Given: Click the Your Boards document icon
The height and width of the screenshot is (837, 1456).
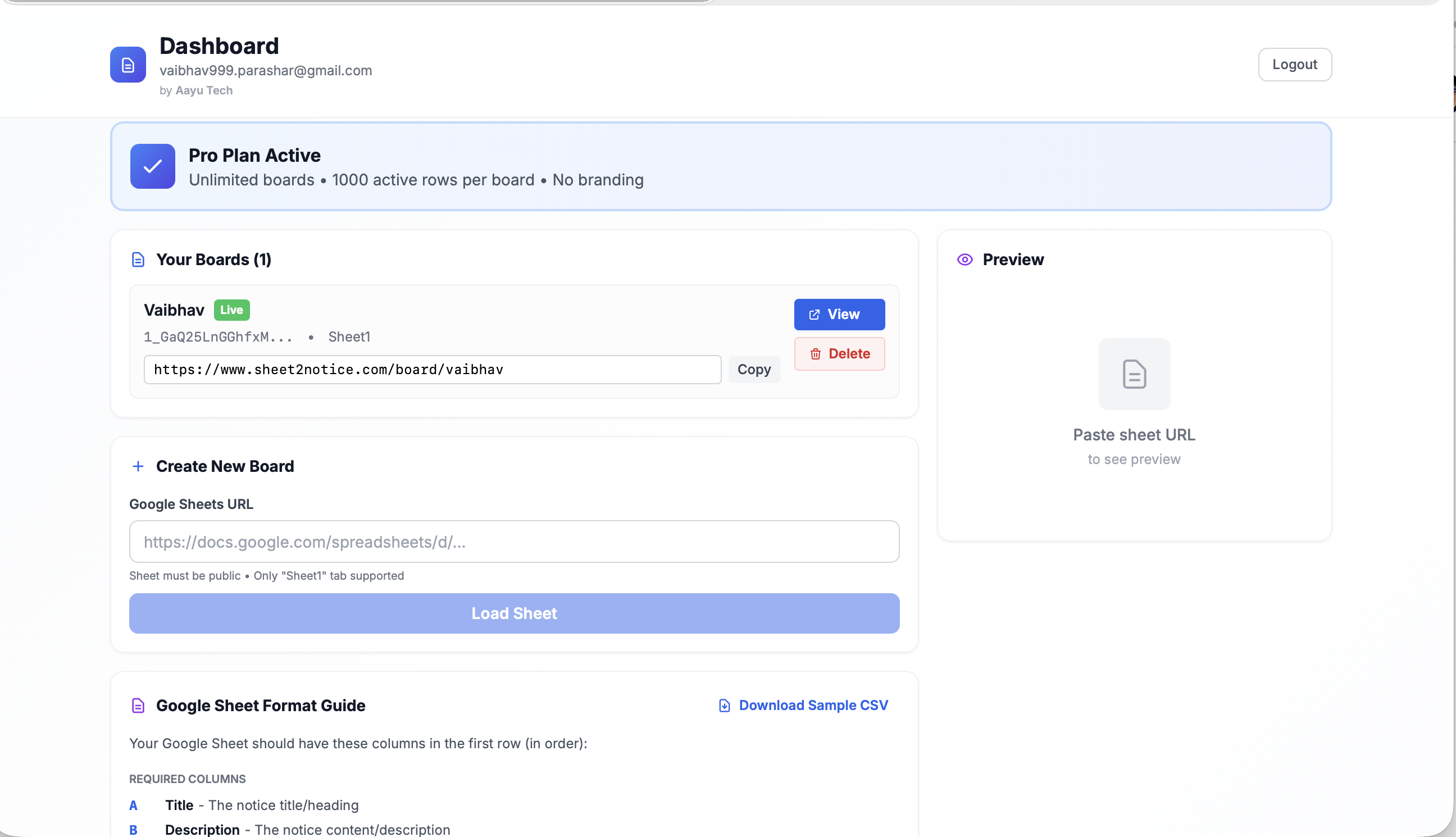Looking at the screenshot, I should pos(138,260).
